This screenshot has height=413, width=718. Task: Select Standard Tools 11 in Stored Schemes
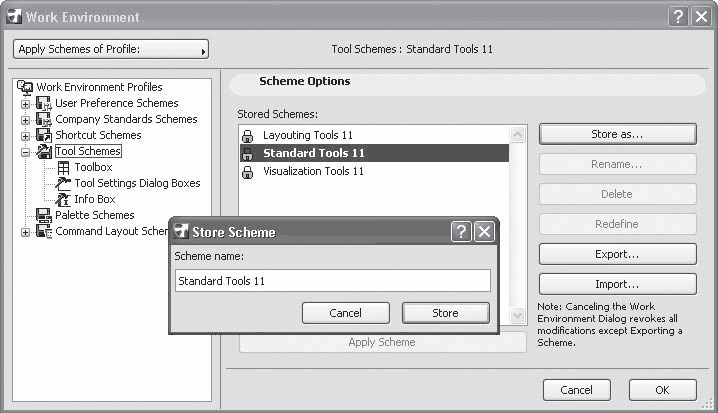coord(313,153)
